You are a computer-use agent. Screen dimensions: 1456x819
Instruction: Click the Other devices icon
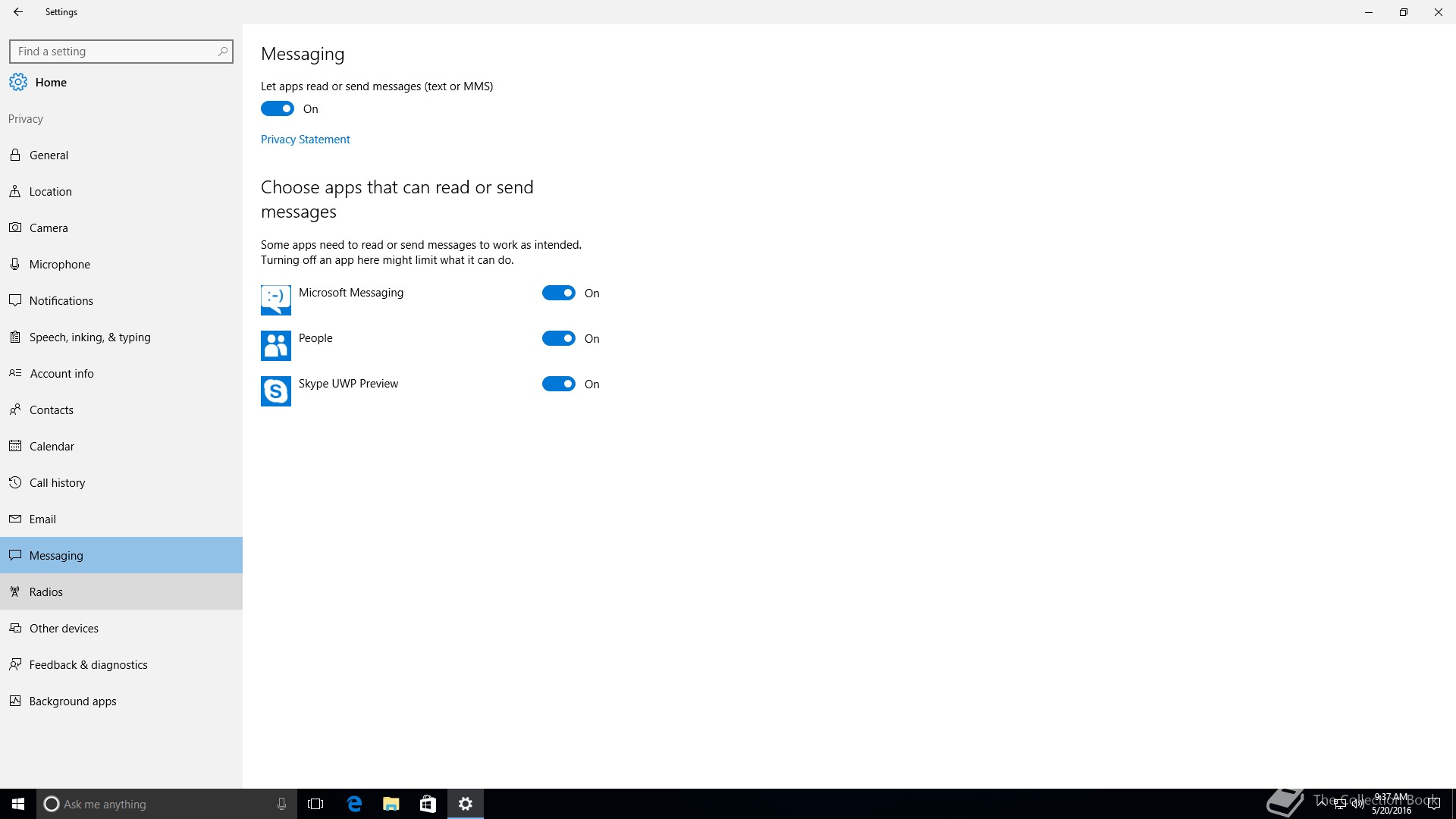coord(15,628)
